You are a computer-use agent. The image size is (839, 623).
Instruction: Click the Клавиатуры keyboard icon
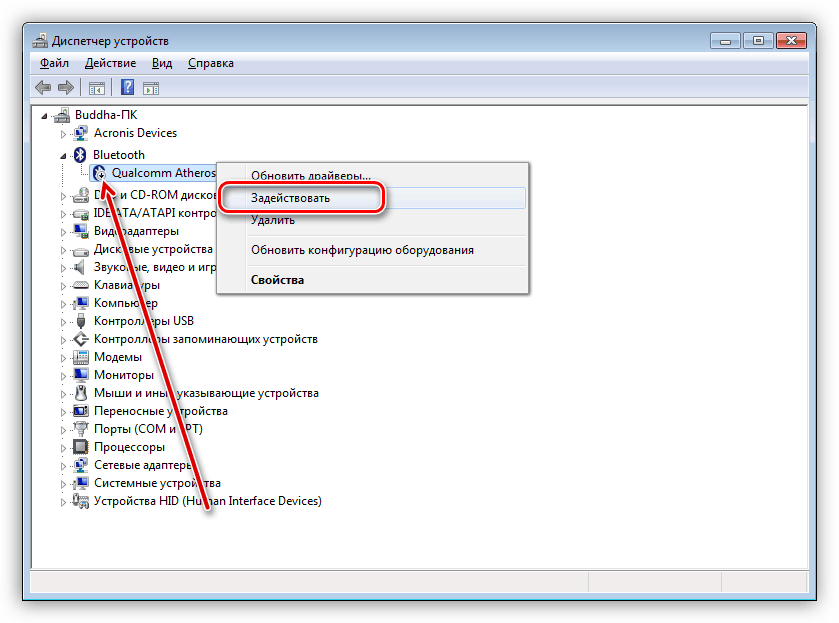click(x=81, y=285)
